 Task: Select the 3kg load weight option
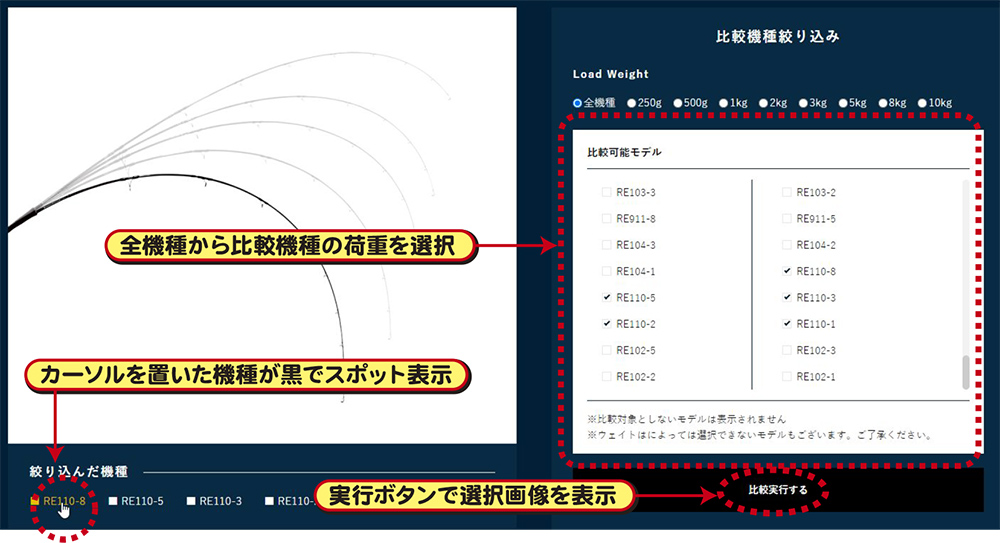(x=804, y=103)
